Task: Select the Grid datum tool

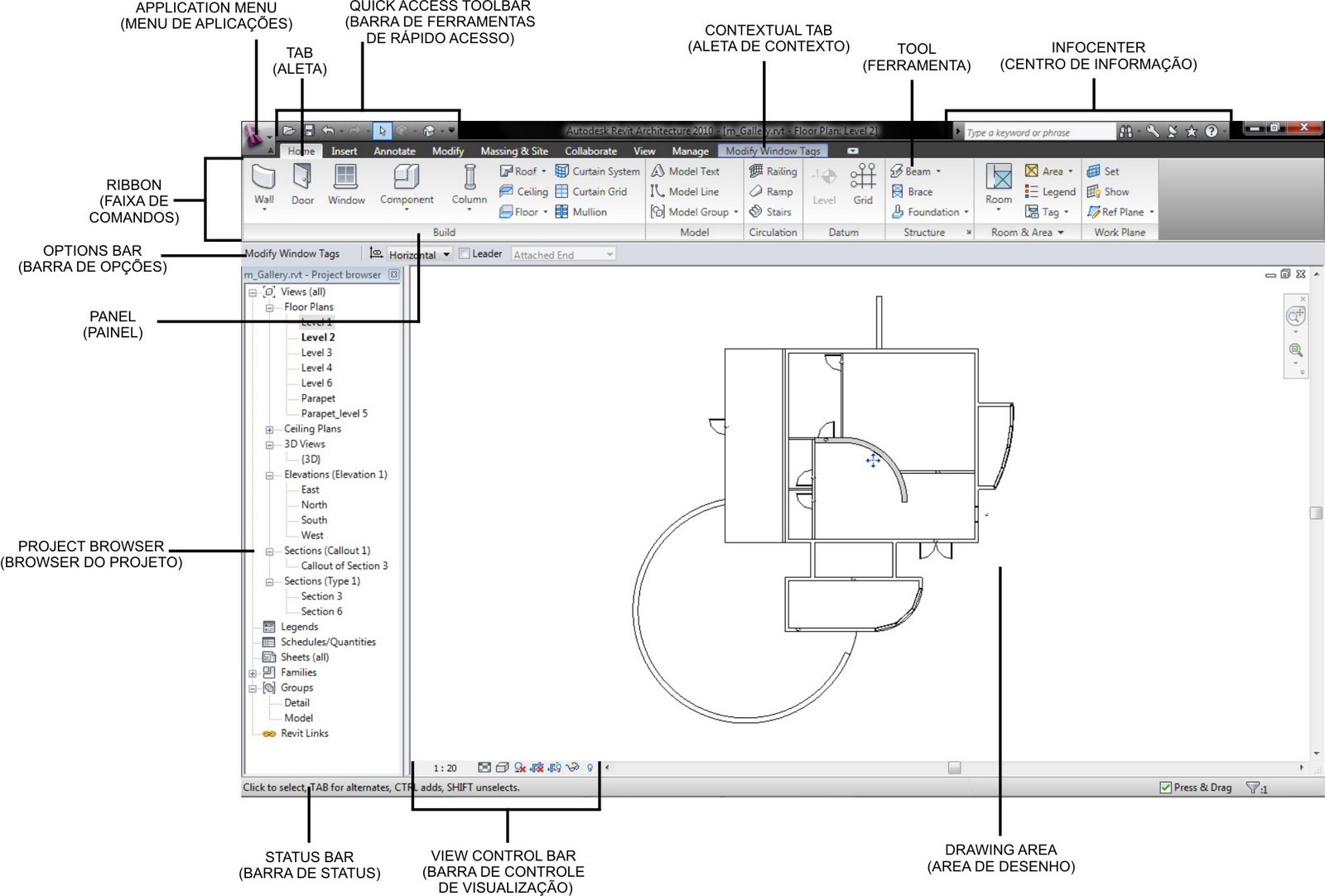Action: click(863, 185)
